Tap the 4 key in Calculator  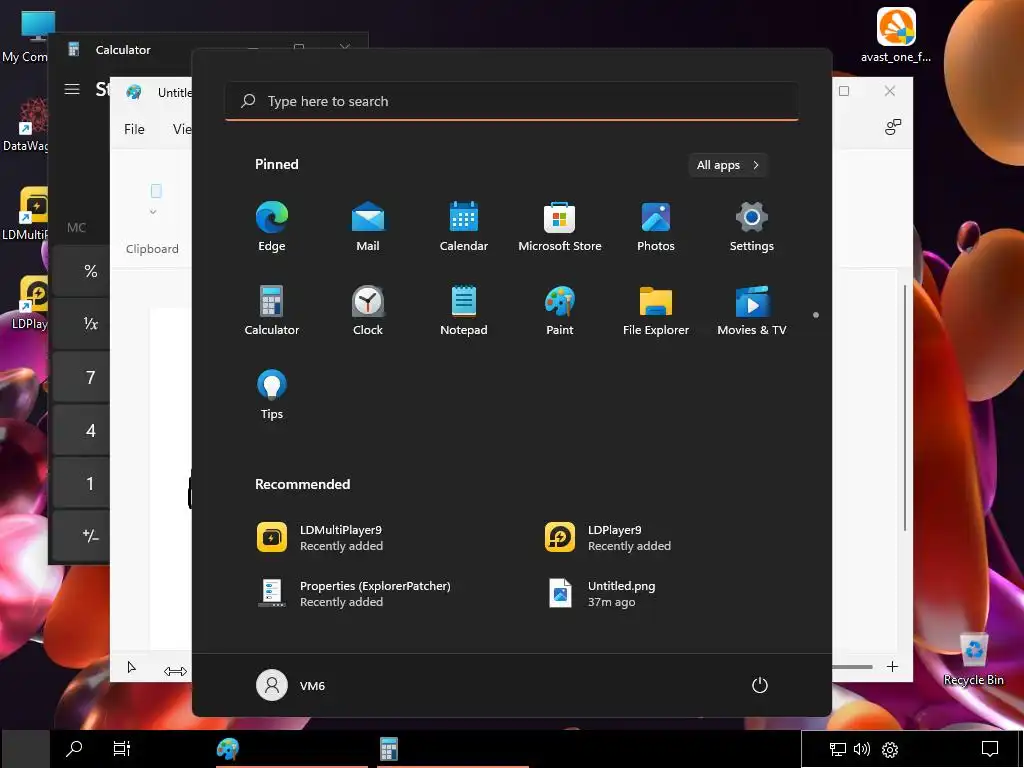tap(81, 430)
